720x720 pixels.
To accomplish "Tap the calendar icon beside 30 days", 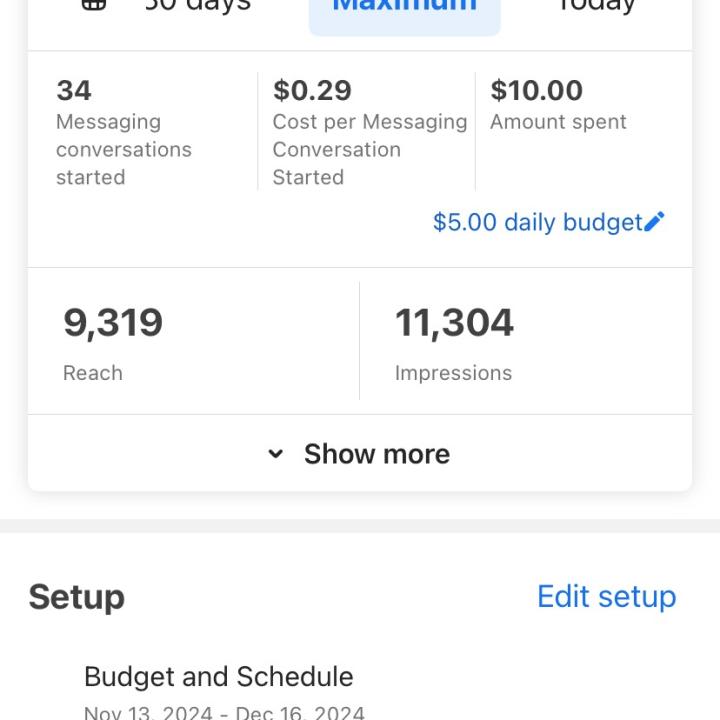I will point(94,5).
